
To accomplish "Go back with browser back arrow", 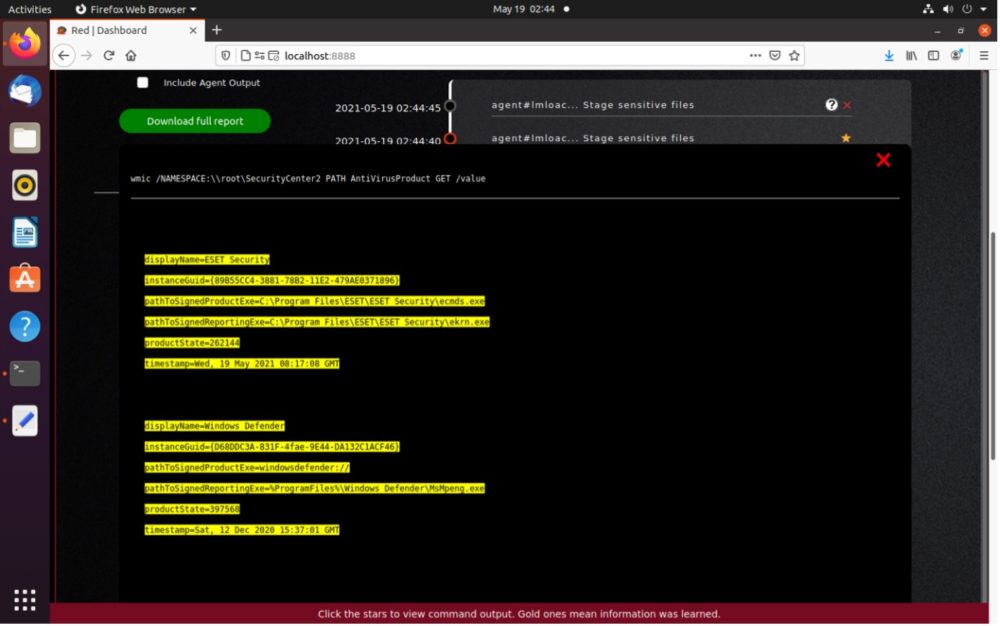I will point(64,55).
